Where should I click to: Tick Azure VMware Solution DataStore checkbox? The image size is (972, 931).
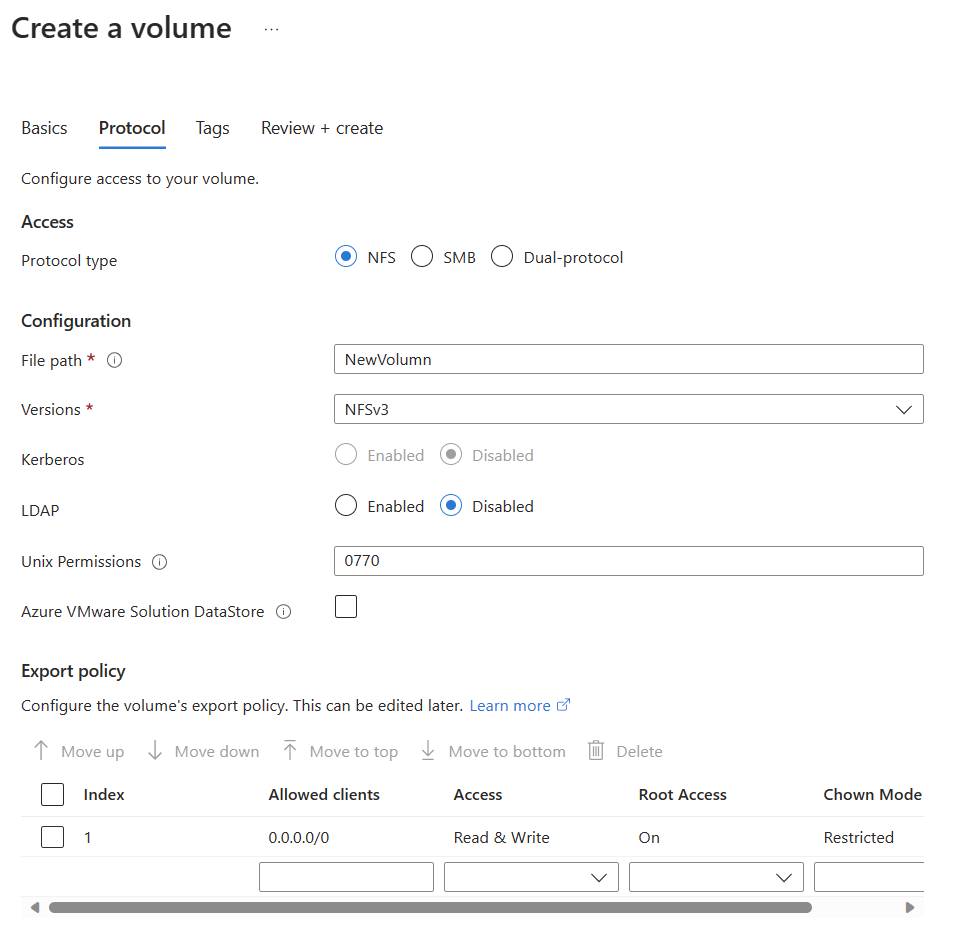pyautogui.click(x=346, y=607)
